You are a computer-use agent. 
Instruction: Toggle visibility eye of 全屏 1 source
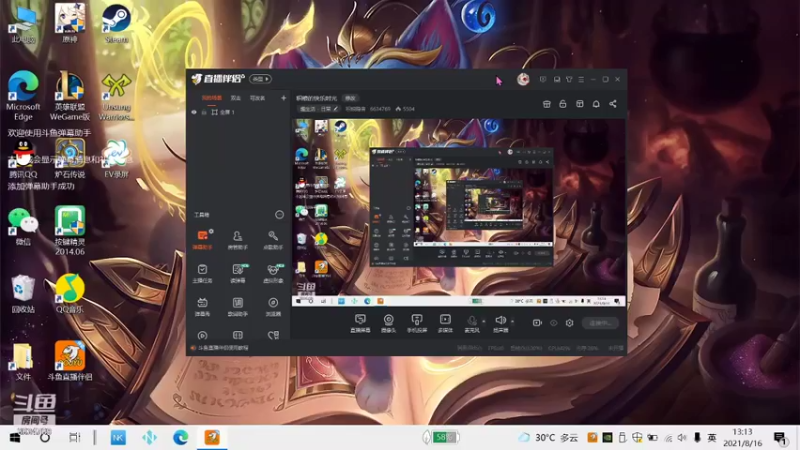point(194,112)
